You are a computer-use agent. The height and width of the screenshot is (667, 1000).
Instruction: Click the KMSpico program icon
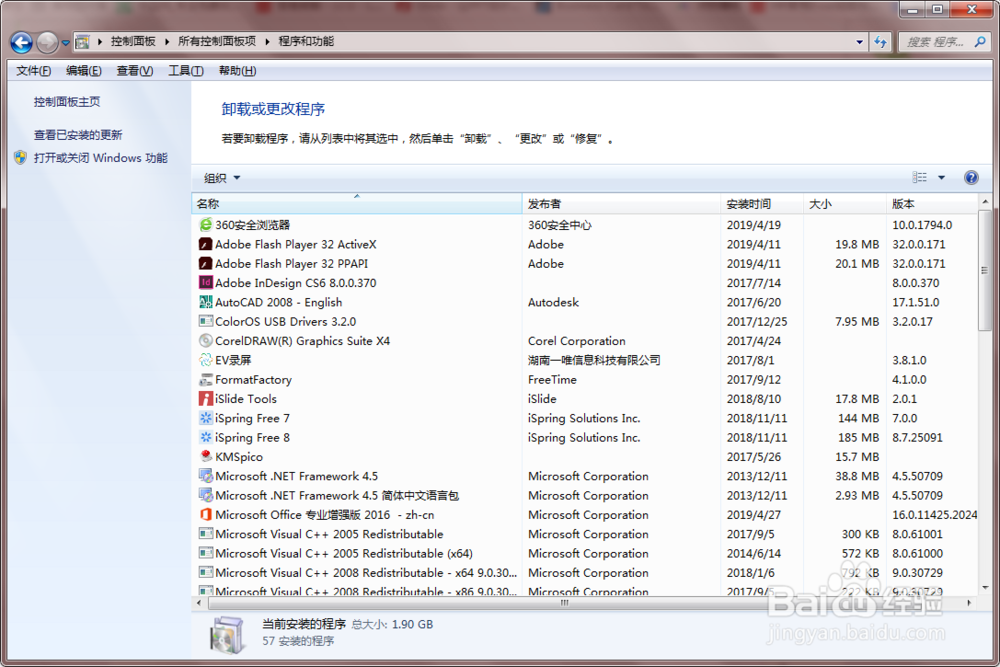[x=205, y=457]
